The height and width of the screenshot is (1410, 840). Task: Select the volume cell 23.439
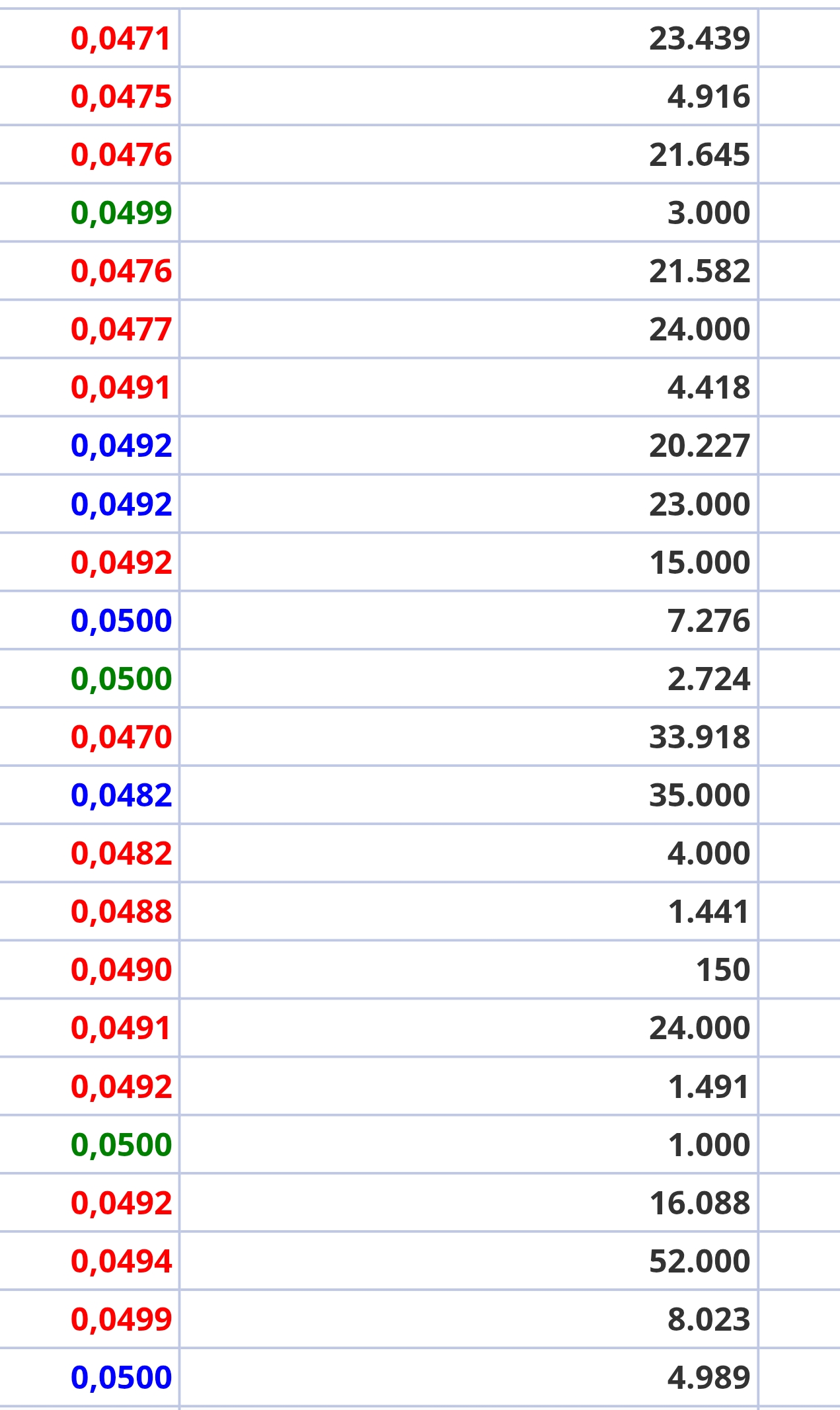tap(469, 38)
